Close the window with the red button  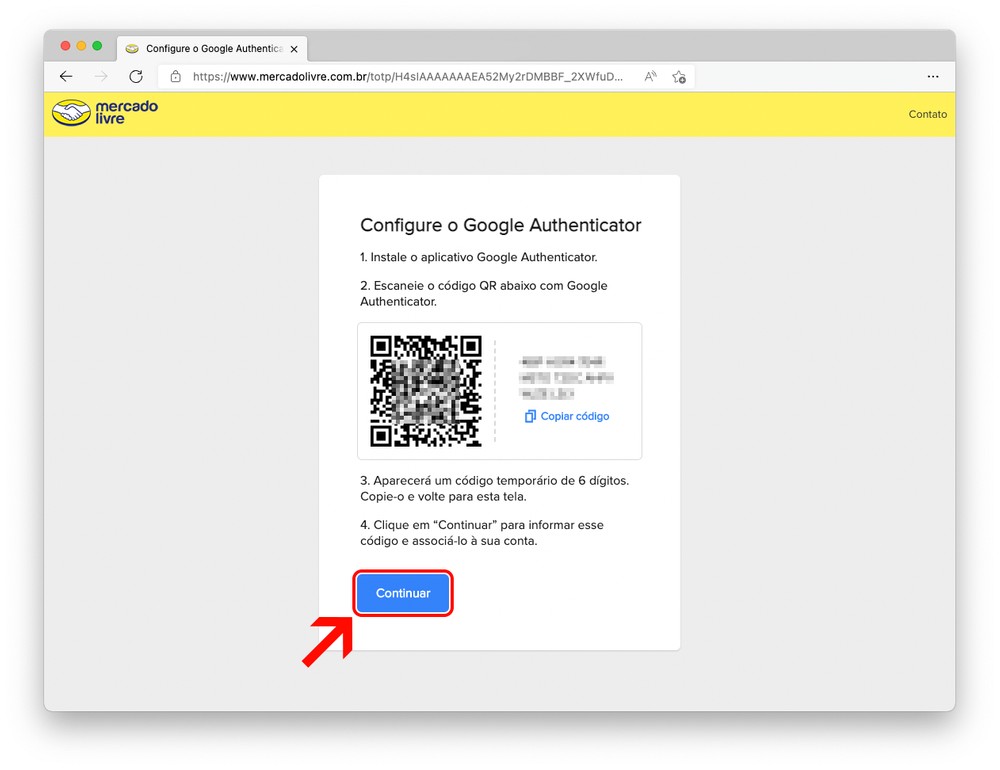click(x=66, y=46)
